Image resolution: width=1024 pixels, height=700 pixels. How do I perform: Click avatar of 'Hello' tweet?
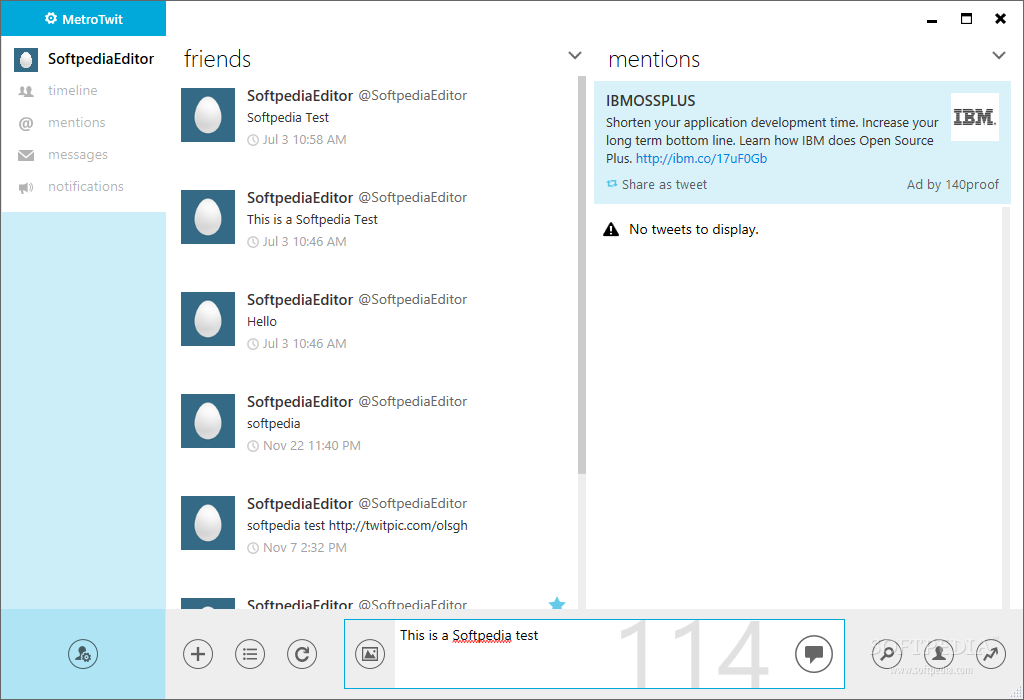[x=208, y=319]
